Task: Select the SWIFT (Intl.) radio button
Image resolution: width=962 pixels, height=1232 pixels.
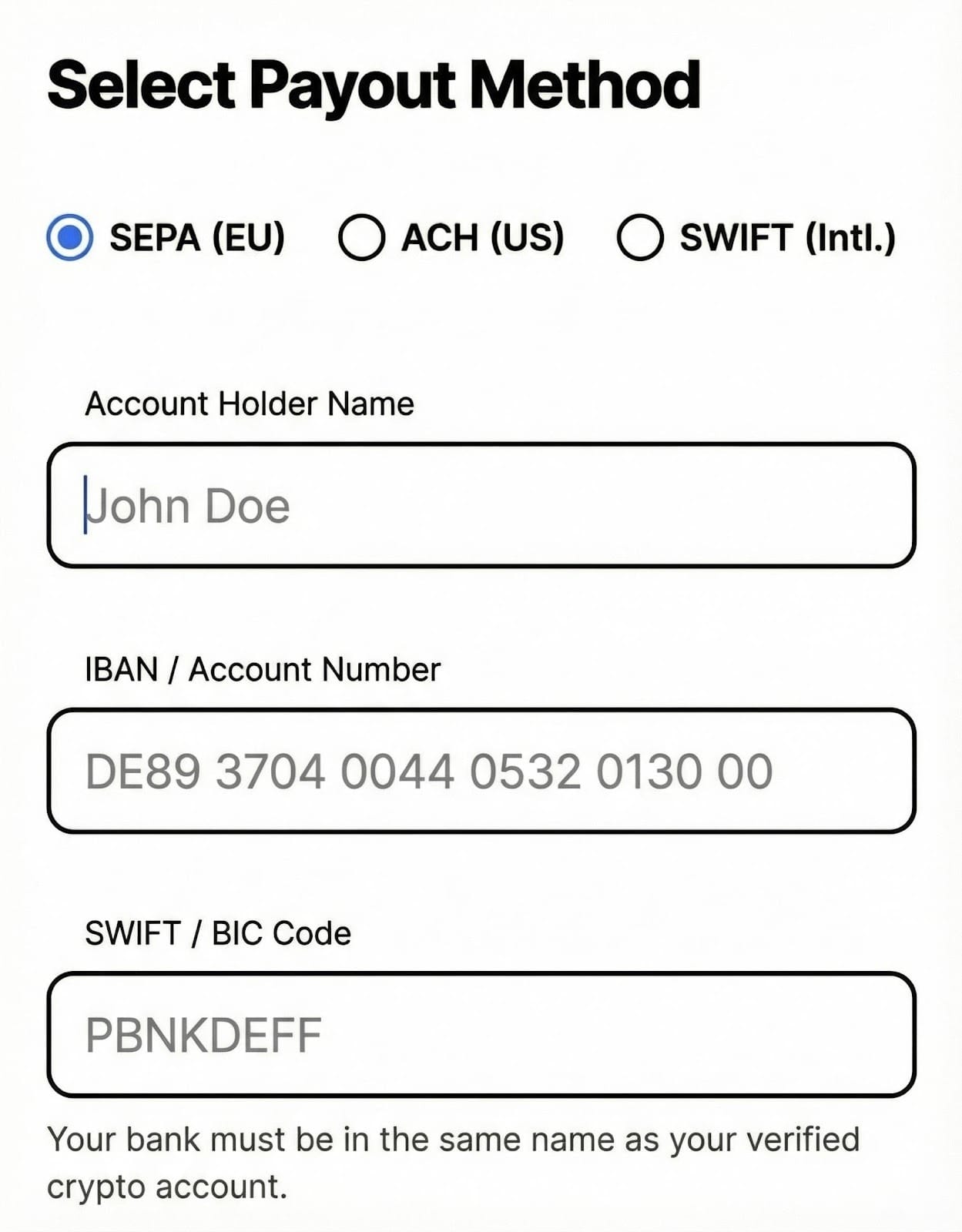Action: [640, 237]
